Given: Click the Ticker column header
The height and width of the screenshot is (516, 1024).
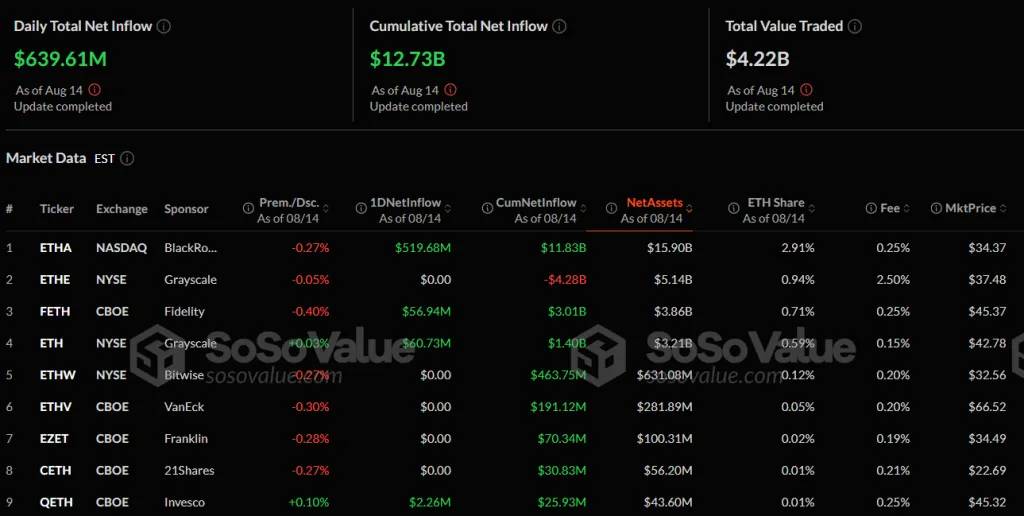Looking at the screenshot, I should pyautogui.click(x=57, y=209).
